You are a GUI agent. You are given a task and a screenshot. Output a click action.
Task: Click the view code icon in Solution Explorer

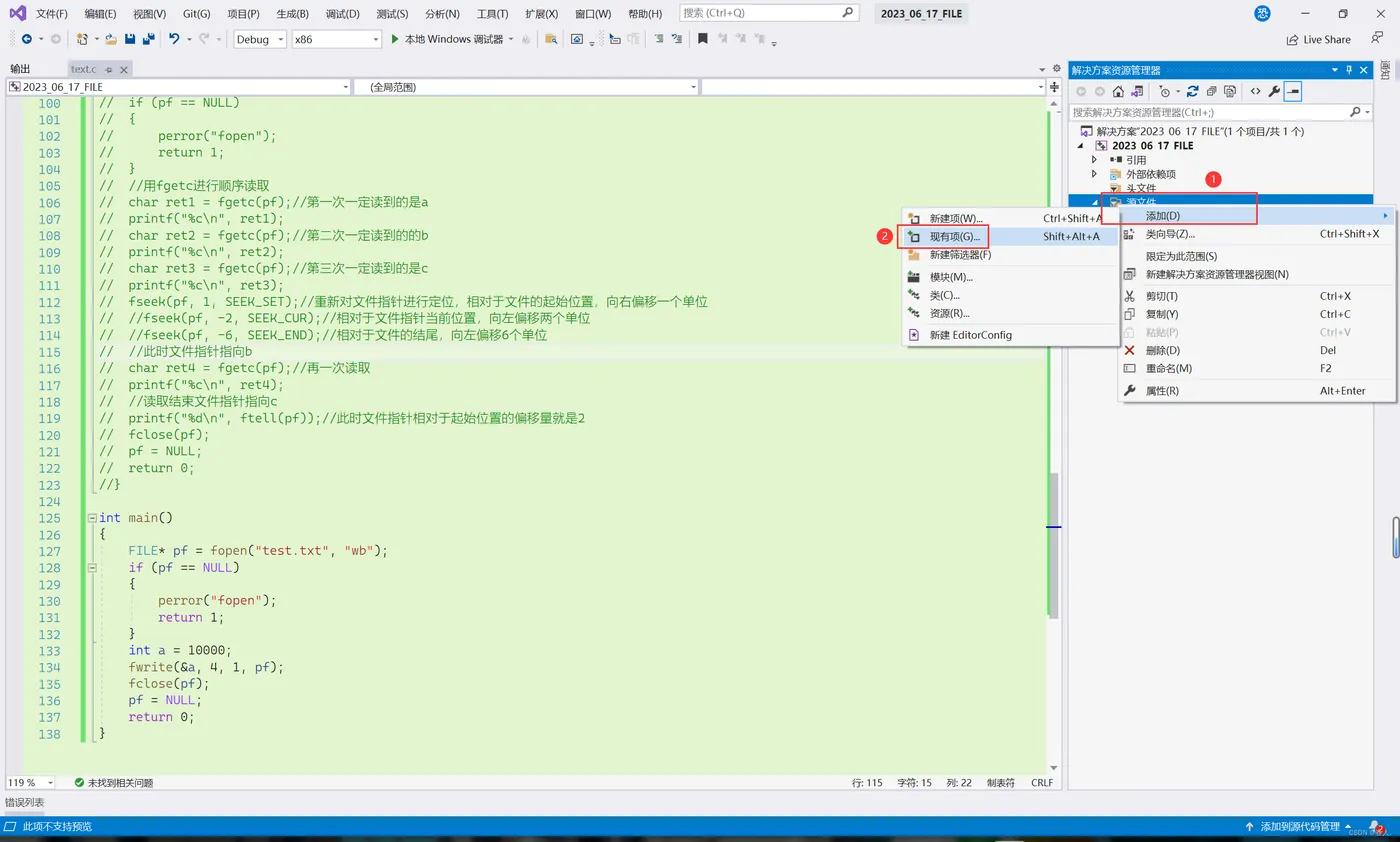1256,91
